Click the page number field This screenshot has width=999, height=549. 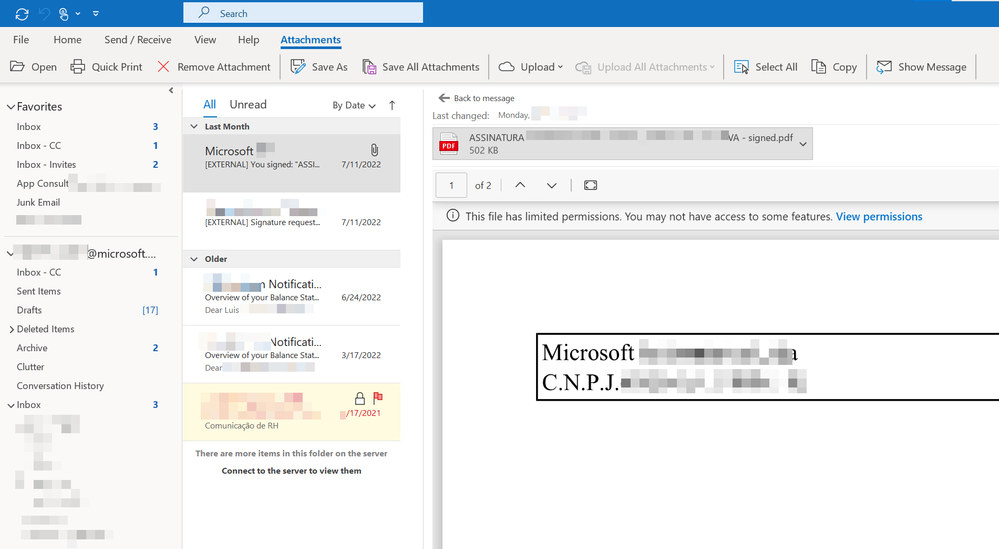(451, 185)
